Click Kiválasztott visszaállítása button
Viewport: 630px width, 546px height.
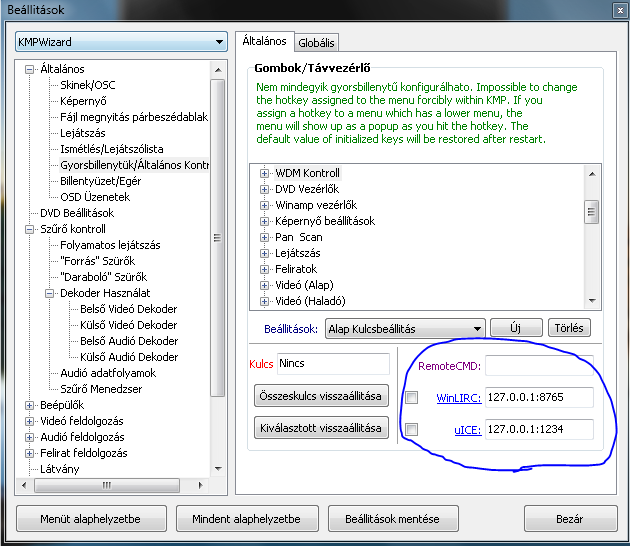click(321, 428)
